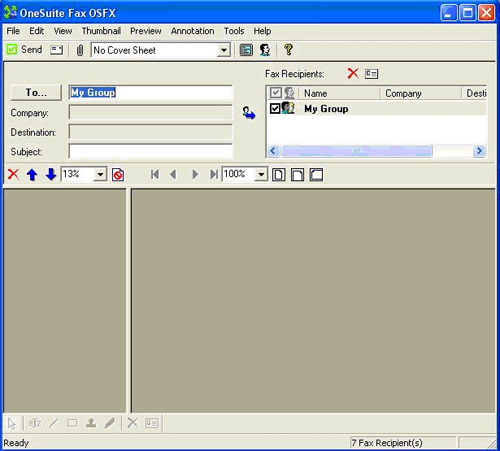Click the Destination input field
Viewport: 500px width, 451px height.
(150, 132)
